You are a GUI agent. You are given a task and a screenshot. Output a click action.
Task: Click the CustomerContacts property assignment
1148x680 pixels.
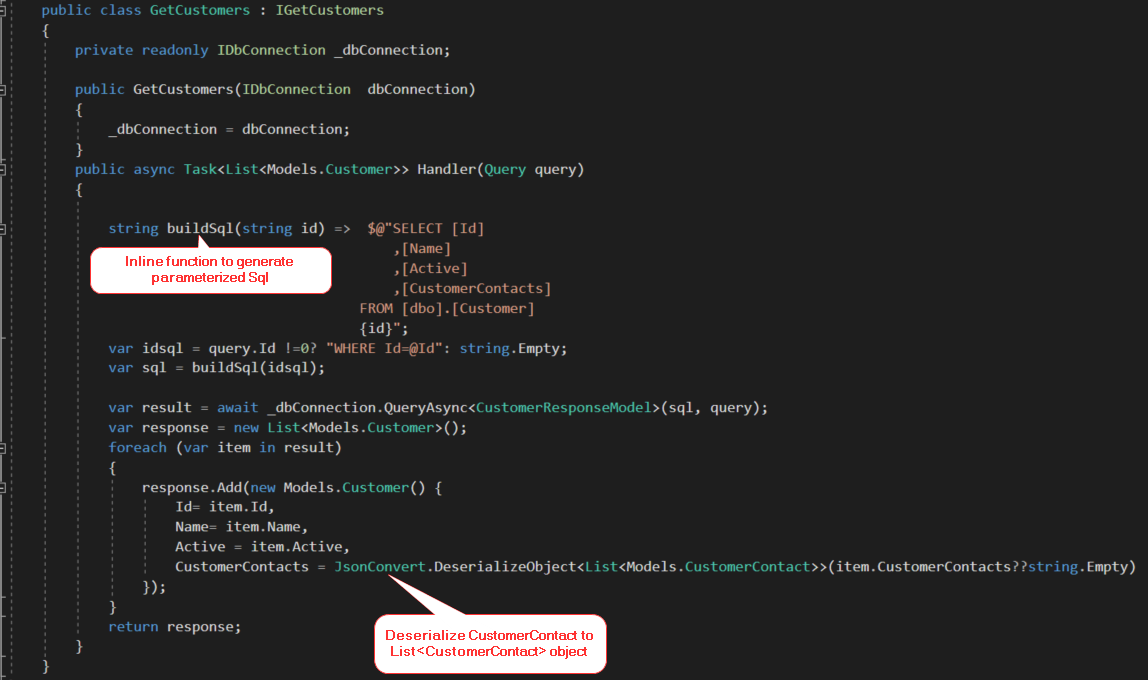240,566
